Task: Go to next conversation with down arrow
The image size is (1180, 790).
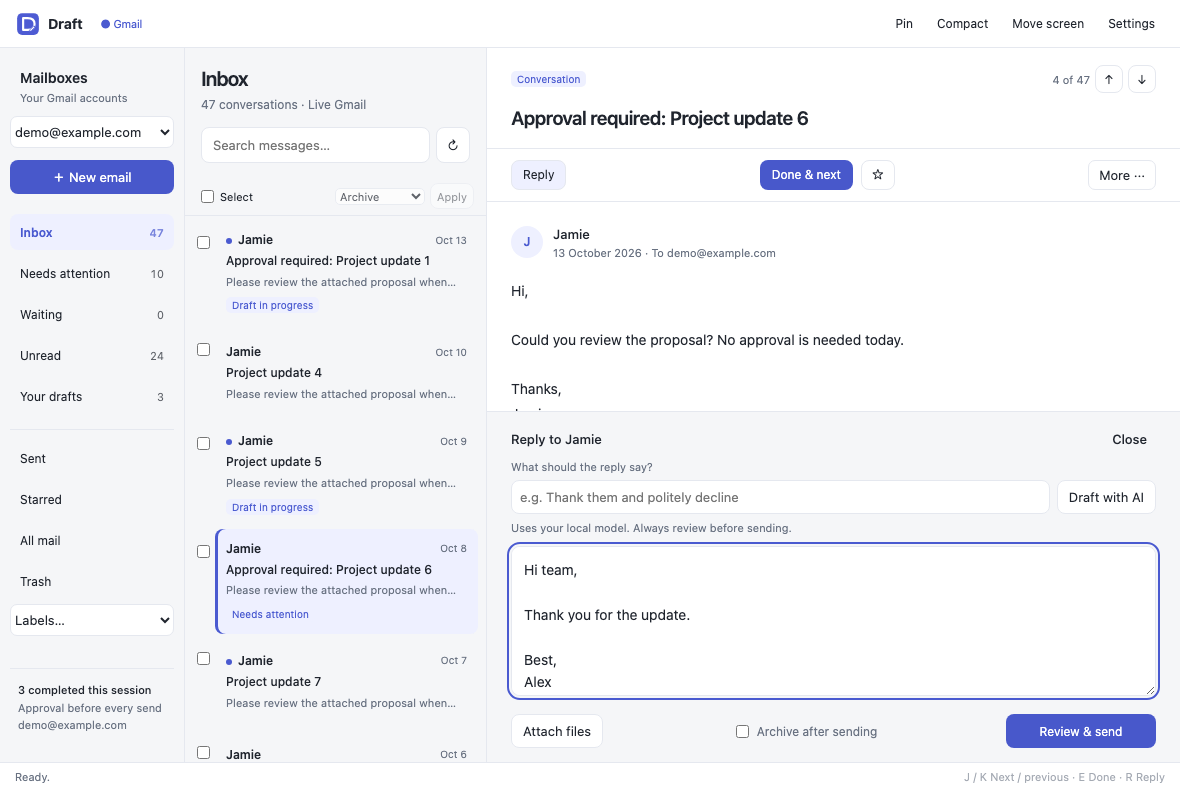Action: click(x=1142, y=79)
